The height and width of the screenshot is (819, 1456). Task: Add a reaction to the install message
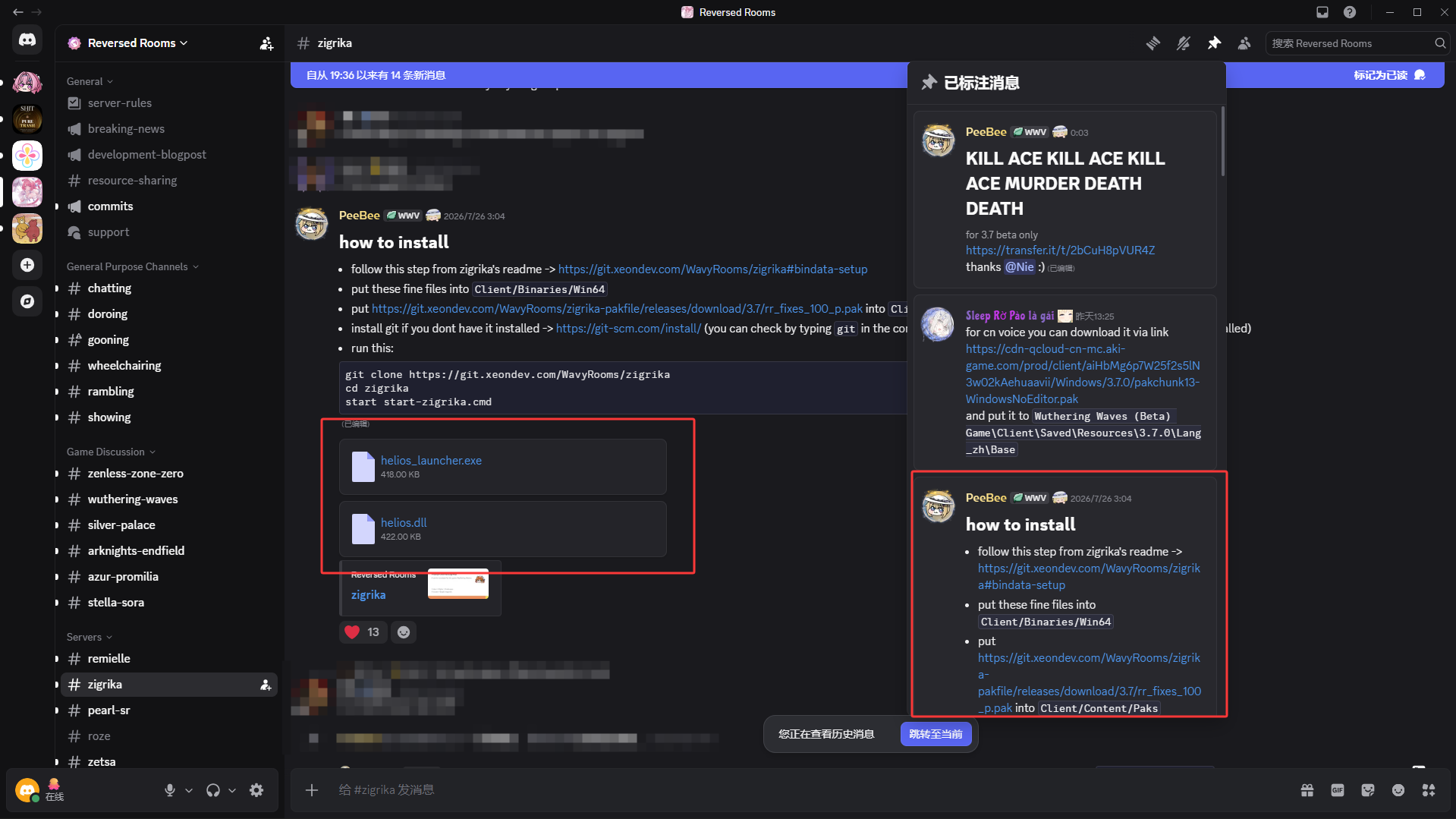click(x=404, y=632)
